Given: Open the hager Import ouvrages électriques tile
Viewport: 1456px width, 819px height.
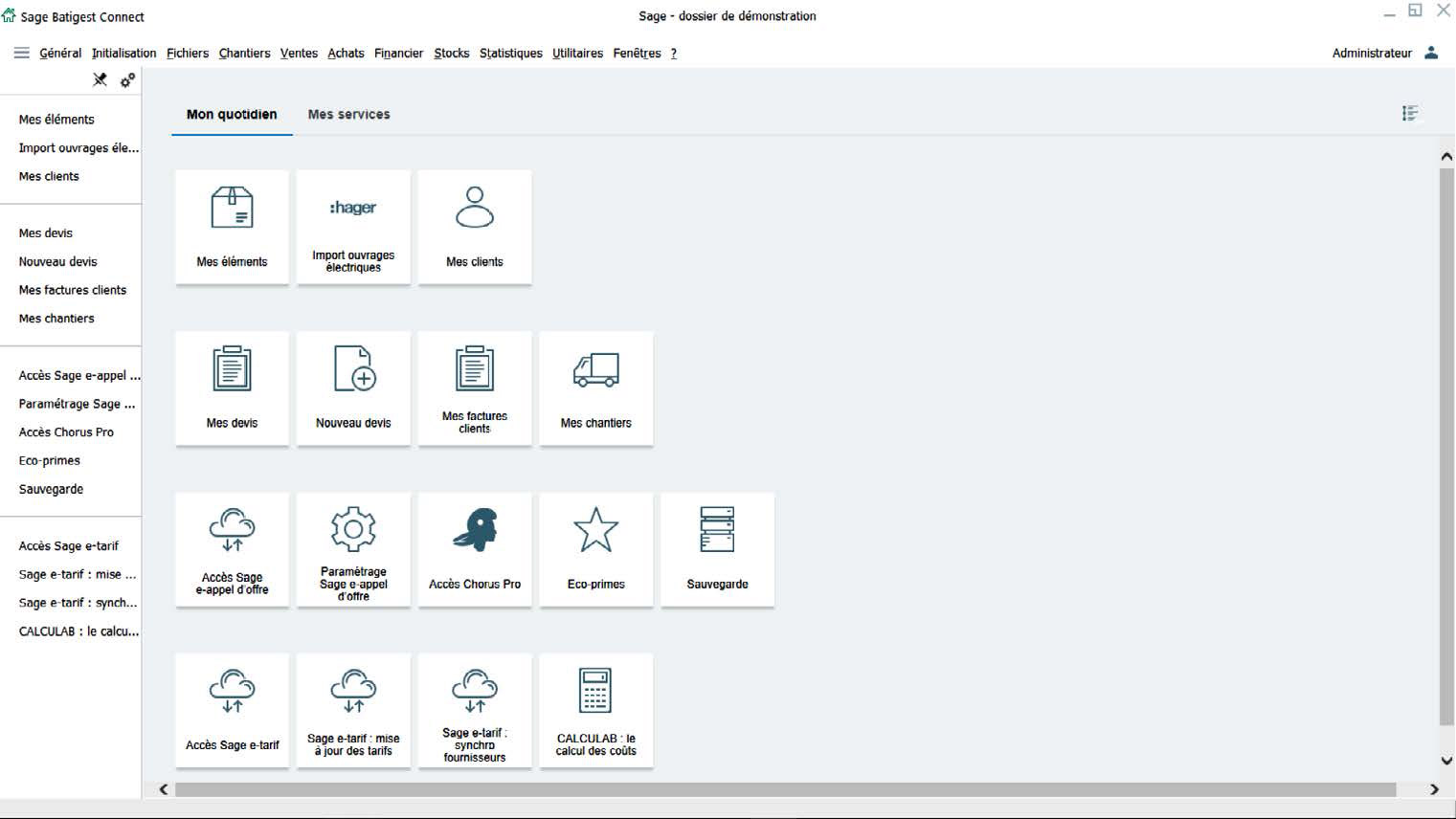Looking at the screenshot, I should 353,227.
